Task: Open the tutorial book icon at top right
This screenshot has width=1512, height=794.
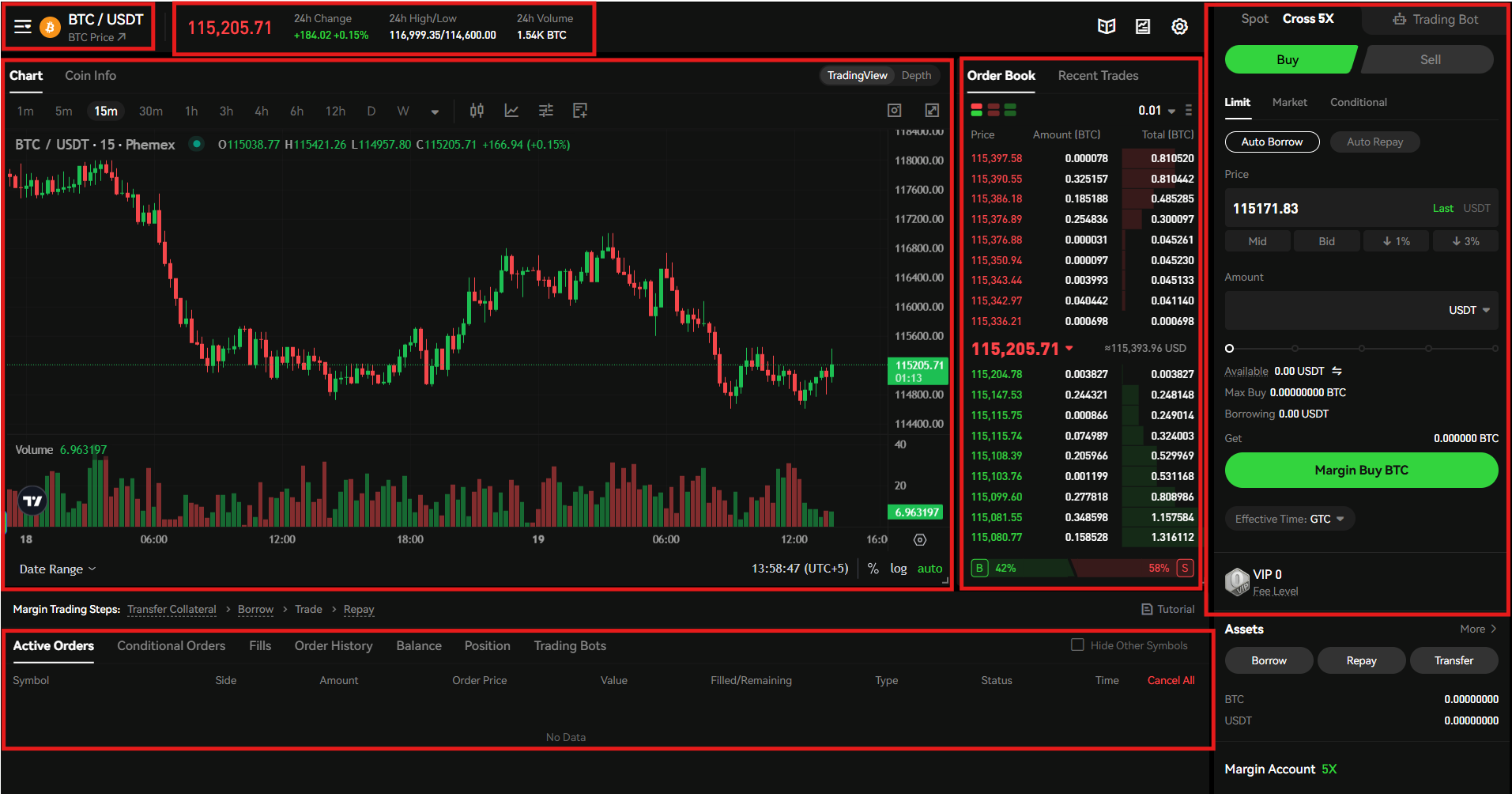Action: tap(1106, 26)
